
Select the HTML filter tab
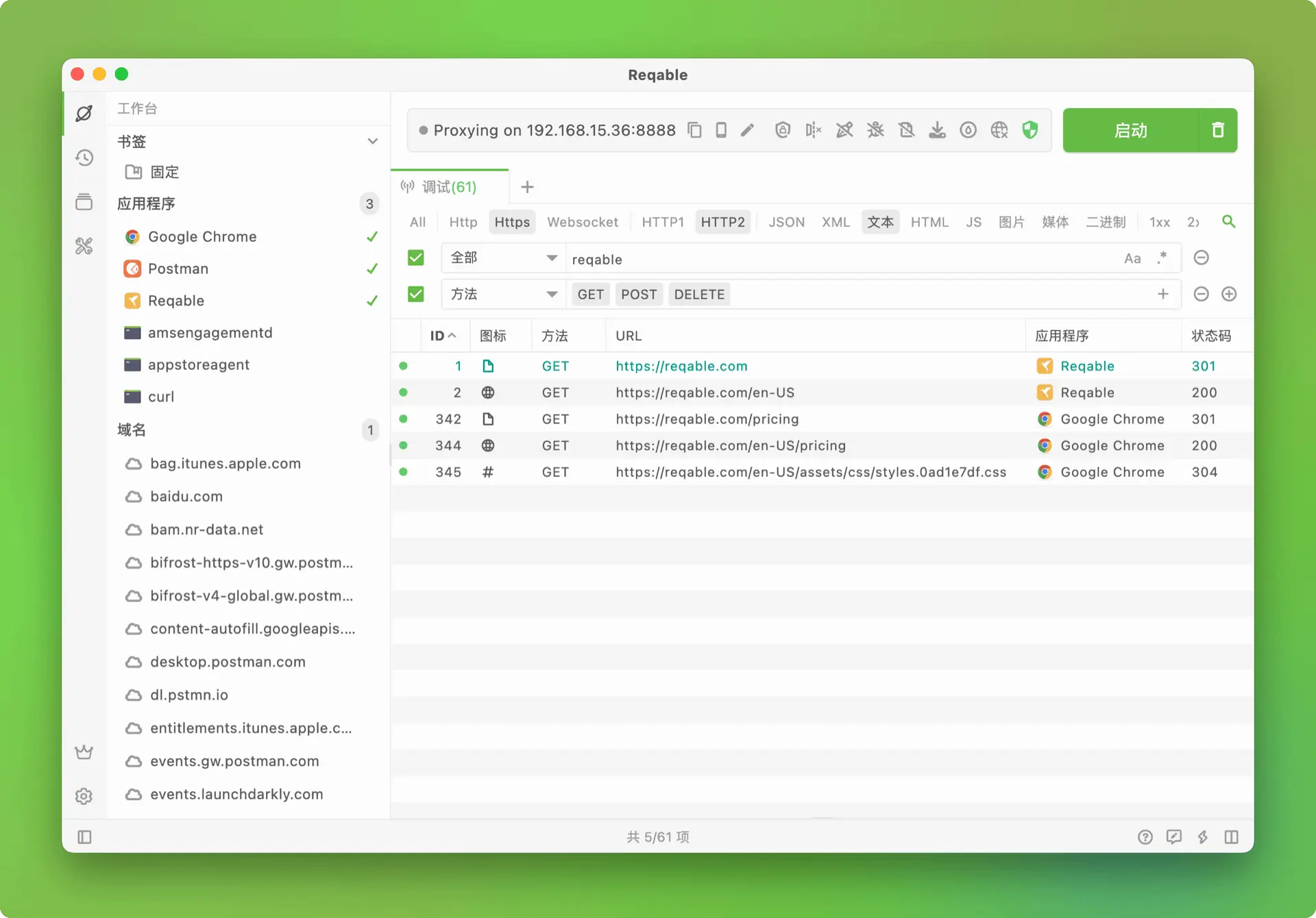tap(929, 222)
